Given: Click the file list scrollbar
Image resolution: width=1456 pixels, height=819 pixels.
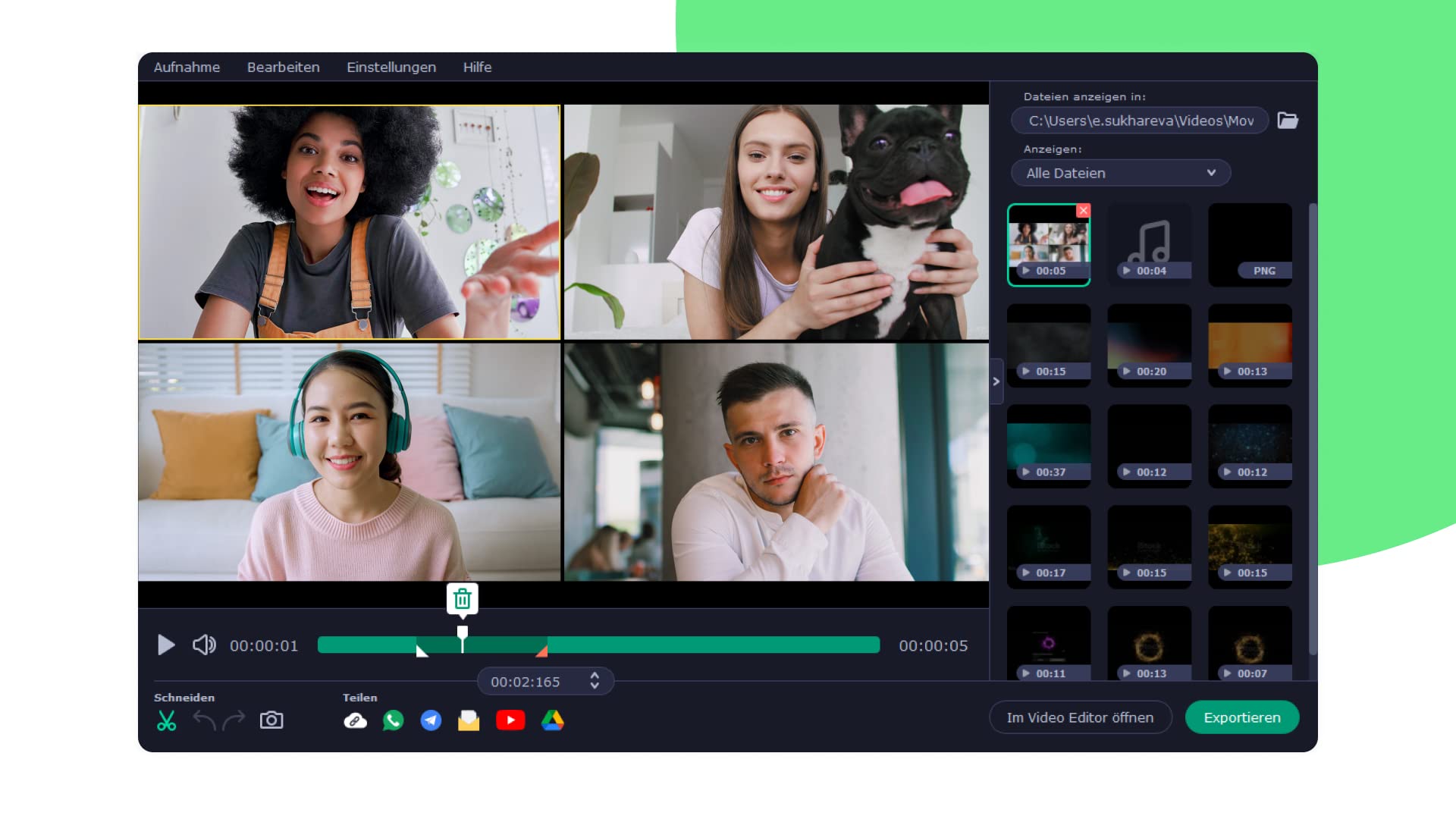Looking at the screenshot, I should tap(1313, 428).
